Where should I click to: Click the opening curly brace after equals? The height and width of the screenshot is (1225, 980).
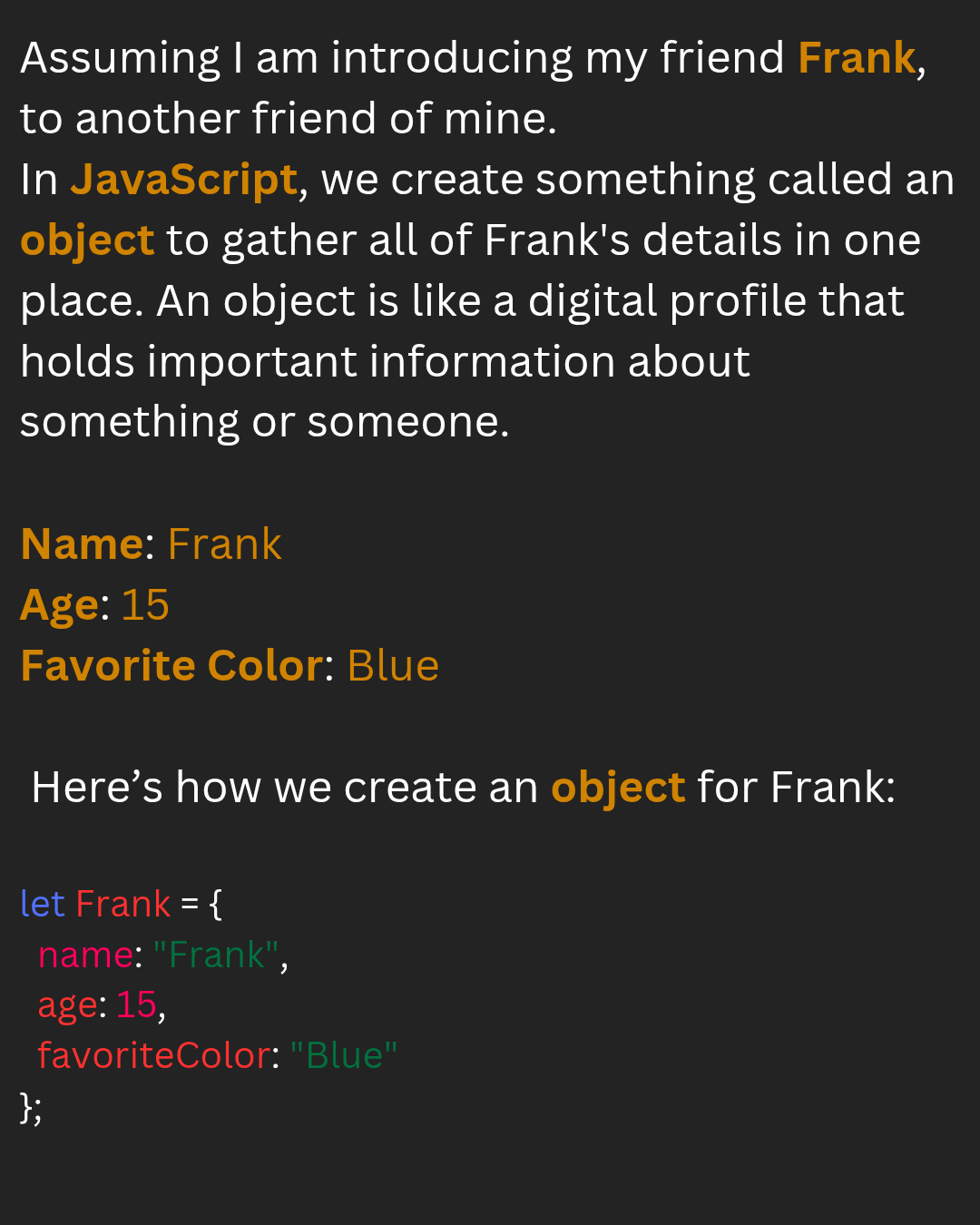[x=215, y=904]
